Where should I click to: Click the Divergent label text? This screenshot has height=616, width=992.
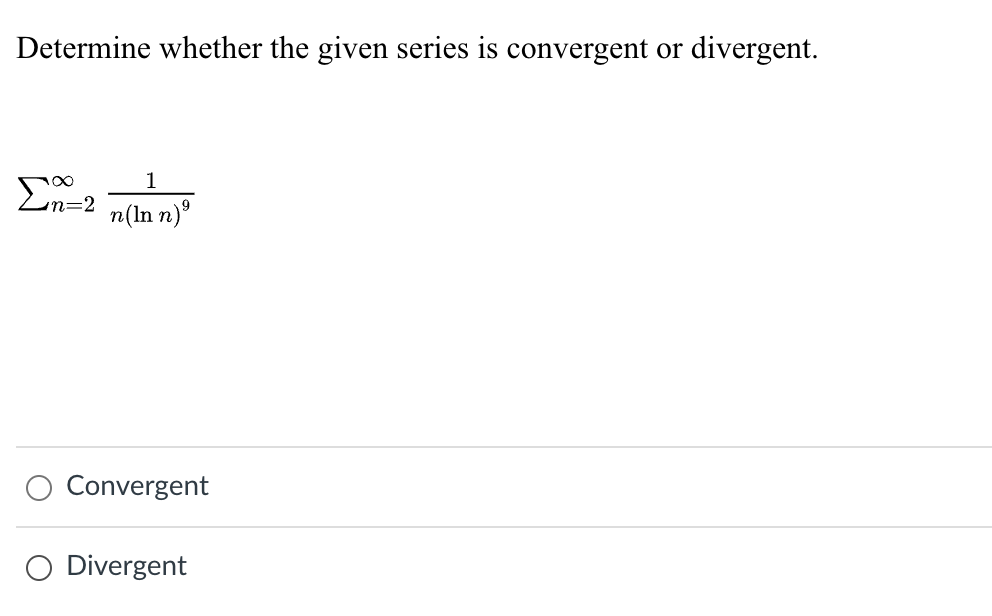[126, 567]
